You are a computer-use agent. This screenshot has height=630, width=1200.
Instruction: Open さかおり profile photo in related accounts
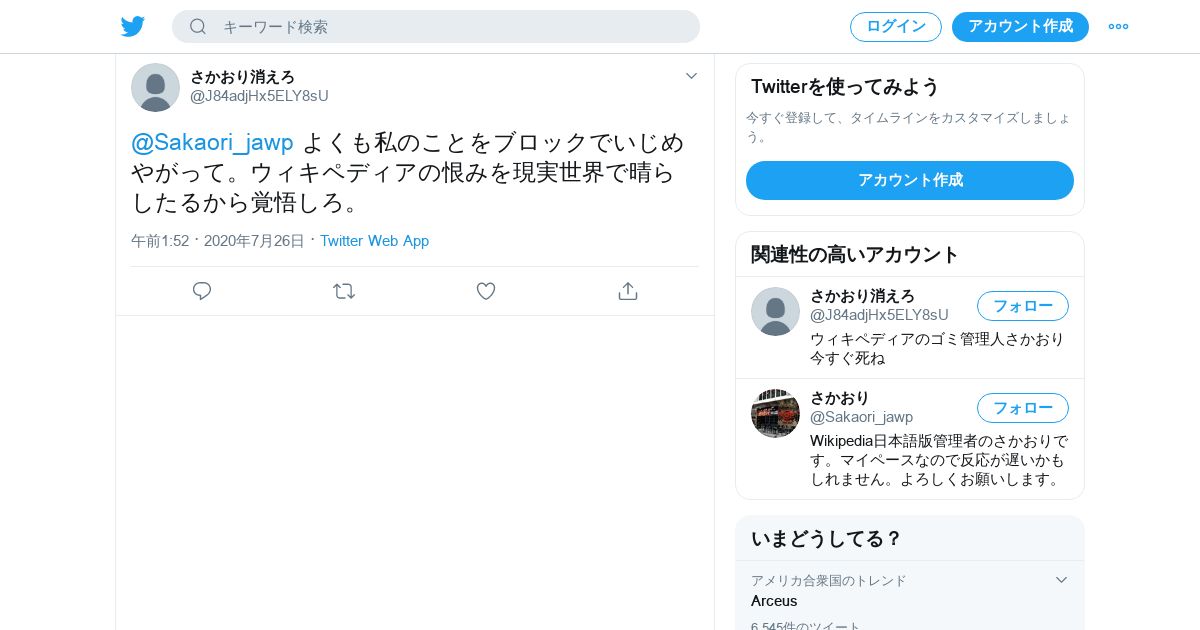click(775, 413)
